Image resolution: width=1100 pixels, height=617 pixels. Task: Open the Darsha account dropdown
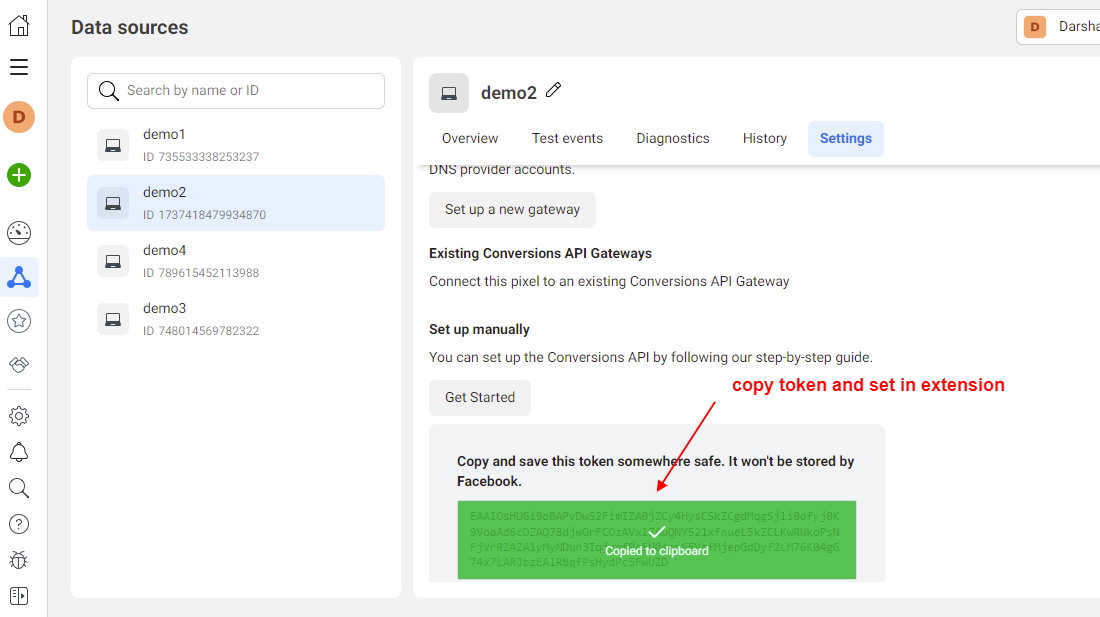pos(1060,27)
